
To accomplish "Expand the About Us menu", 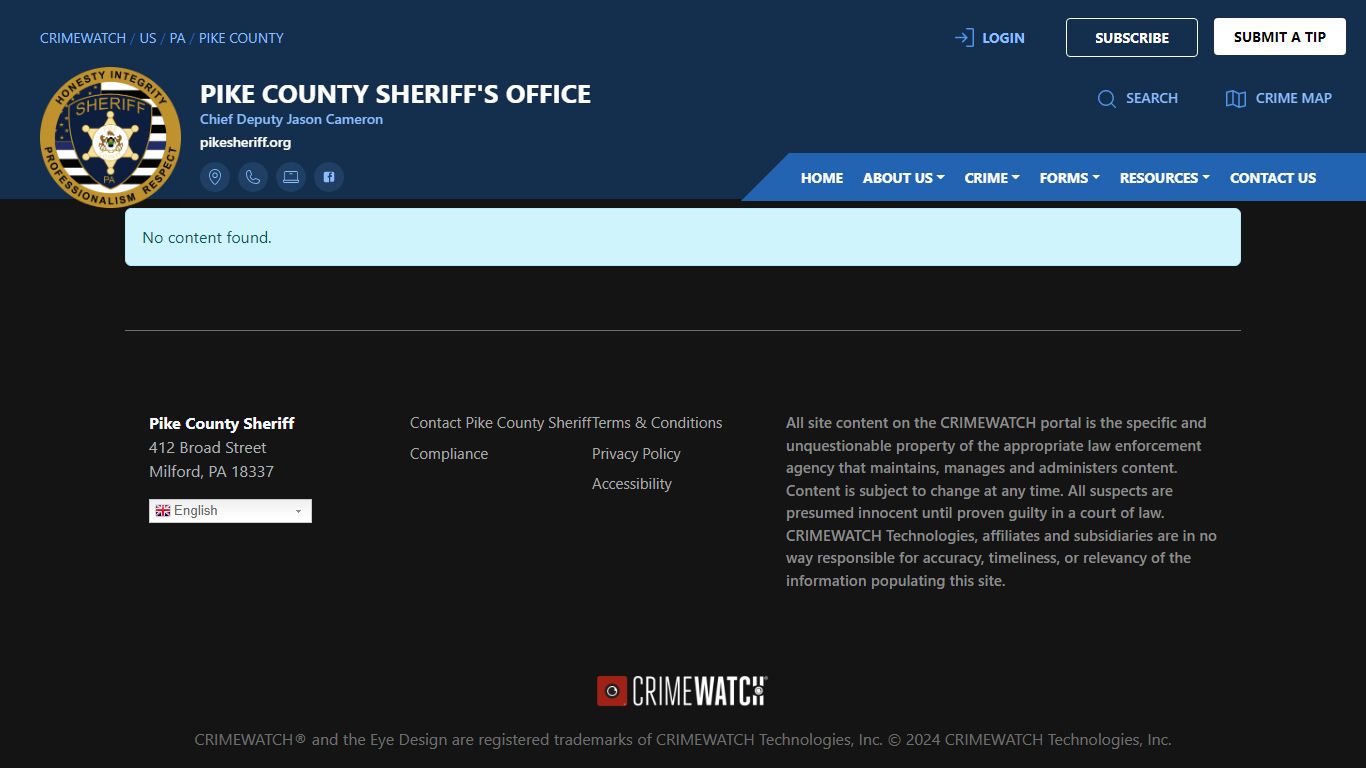I will coord(903,178).
